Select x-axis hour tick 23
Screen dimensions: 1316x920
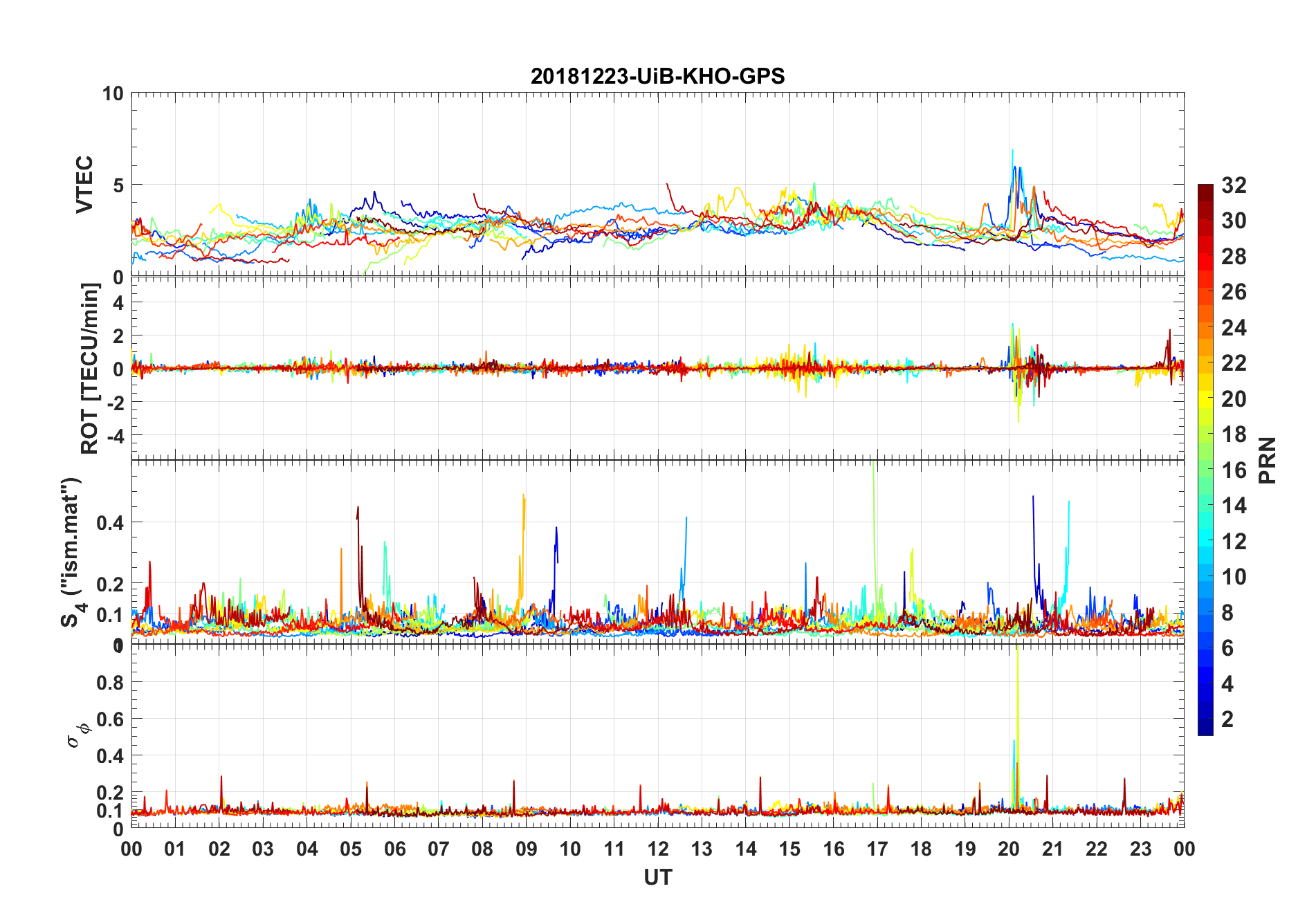[1141, 849]
